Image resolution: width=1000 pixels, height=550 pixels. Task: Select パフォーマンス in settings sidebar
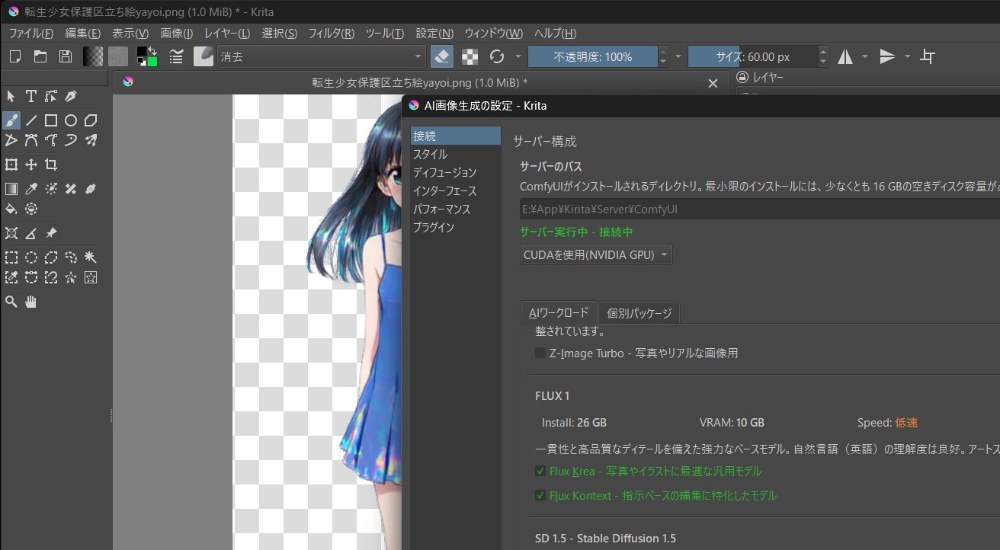(441, 209)
